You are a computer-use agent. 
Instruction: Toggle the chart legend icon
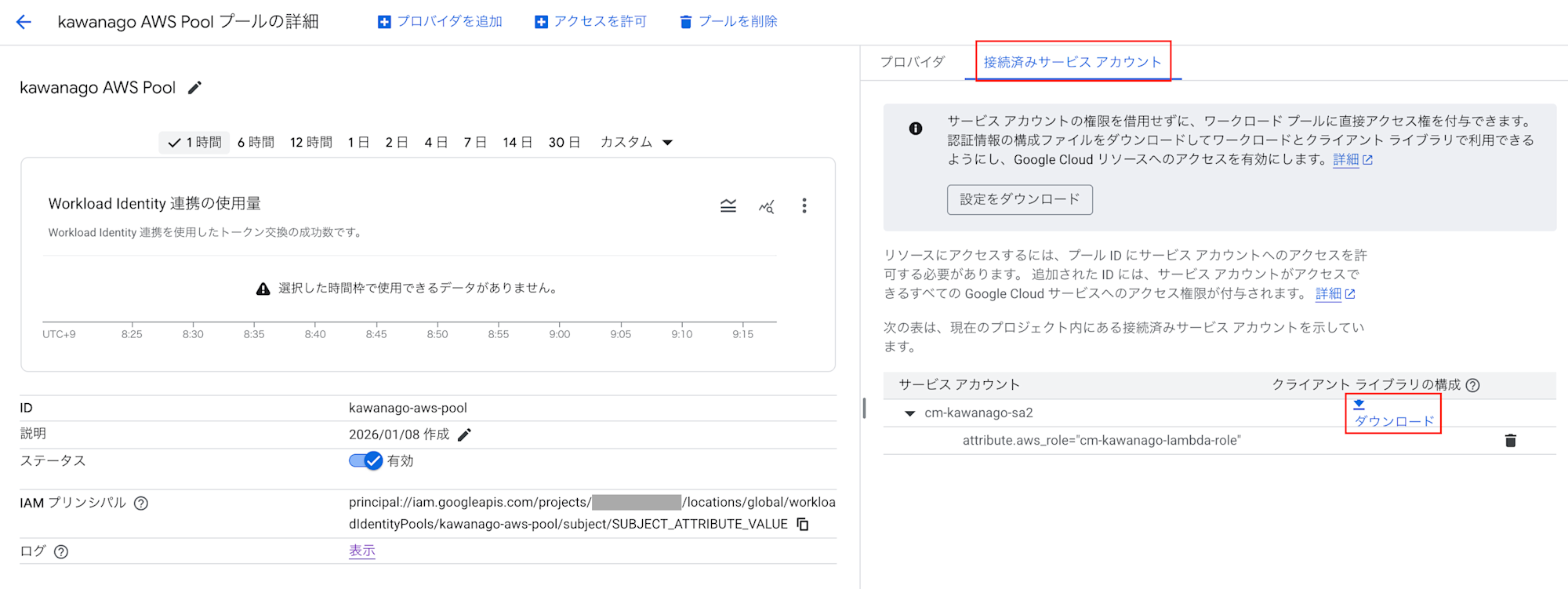point(728,206)
